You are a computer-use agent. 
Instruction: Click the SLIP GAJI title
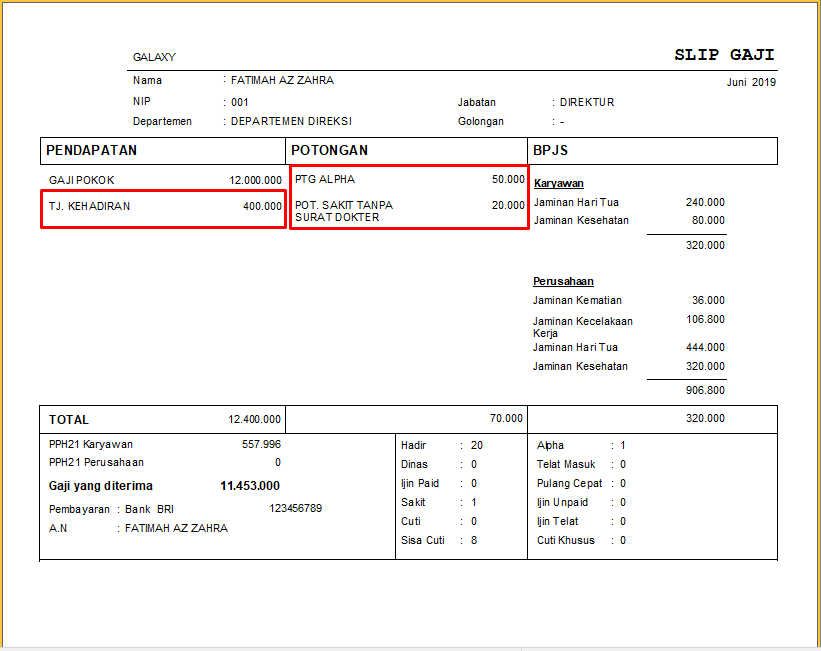724,56
